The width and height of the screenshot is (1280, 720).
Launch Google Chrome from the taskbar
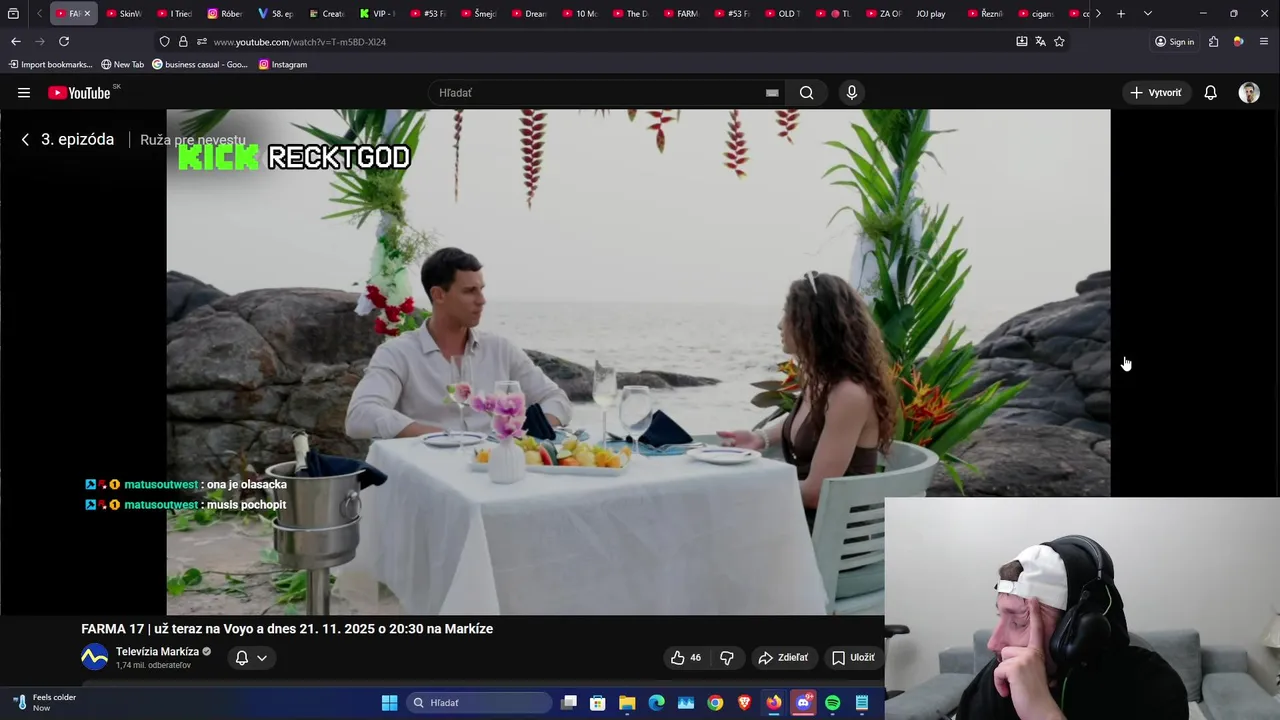[715, 703]
